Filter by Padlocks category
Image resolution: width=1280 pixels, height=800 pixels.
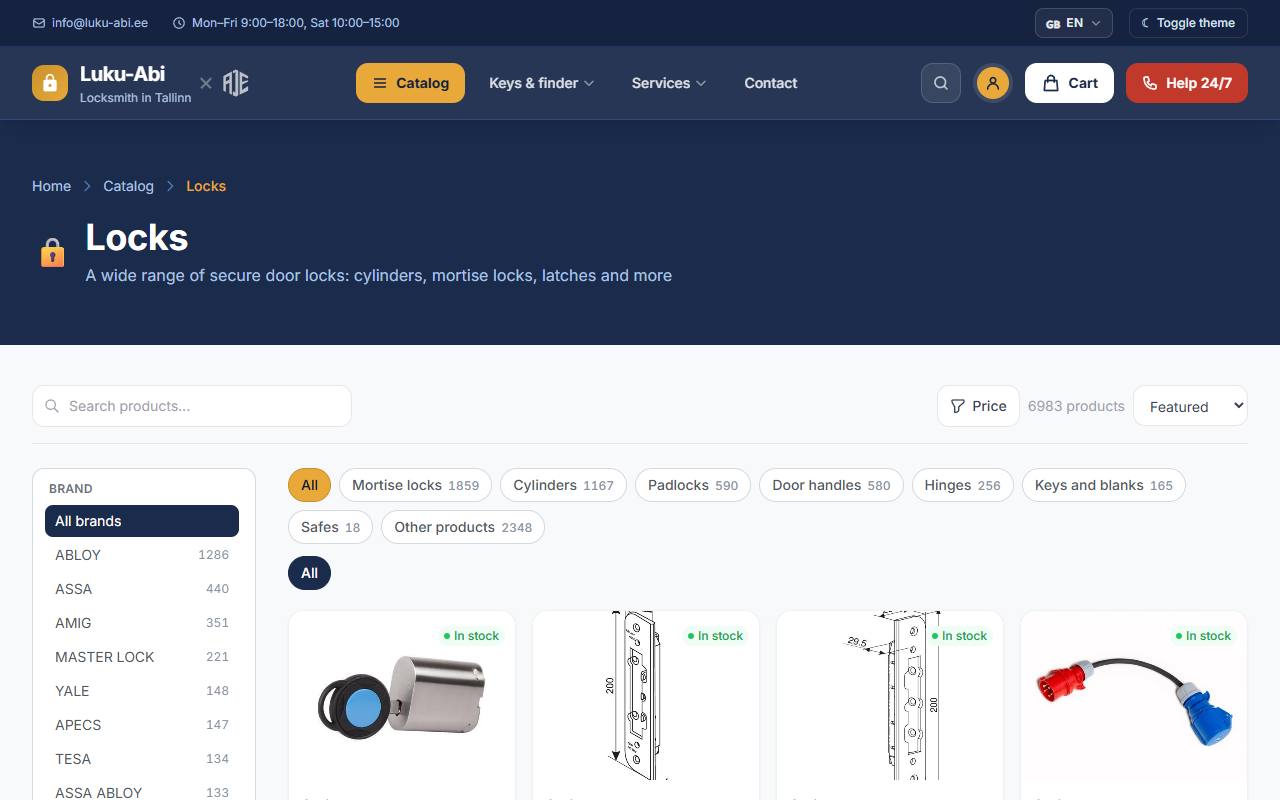pyautogui.click(x=693, y=485)
